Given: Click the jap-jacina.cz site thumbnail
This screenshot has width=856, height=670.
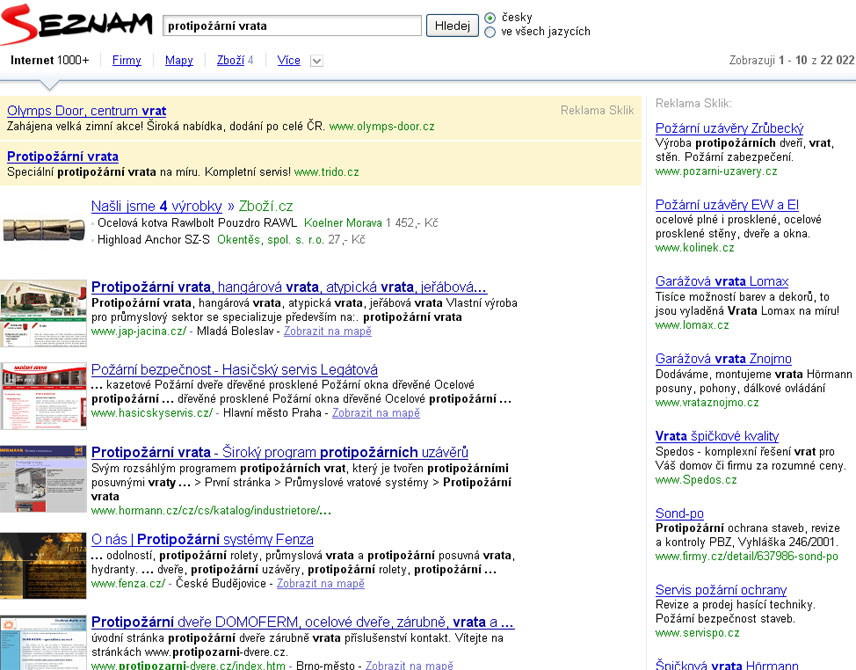Looking at the screenshot, I should [x=44, y=313].
